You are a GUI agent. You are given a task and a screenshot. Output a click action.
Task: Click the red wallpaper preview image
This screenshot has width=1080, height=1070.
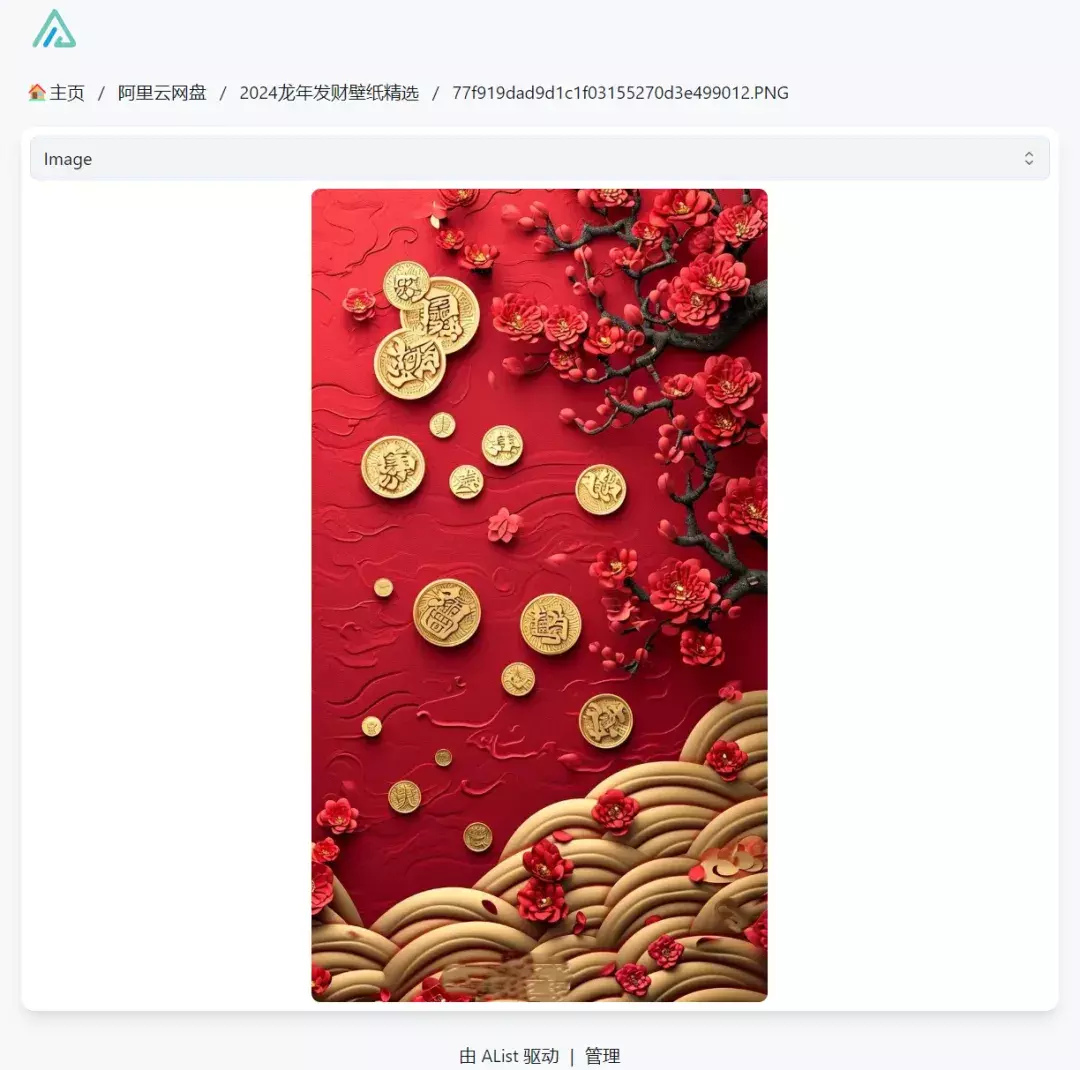point(539,595)
